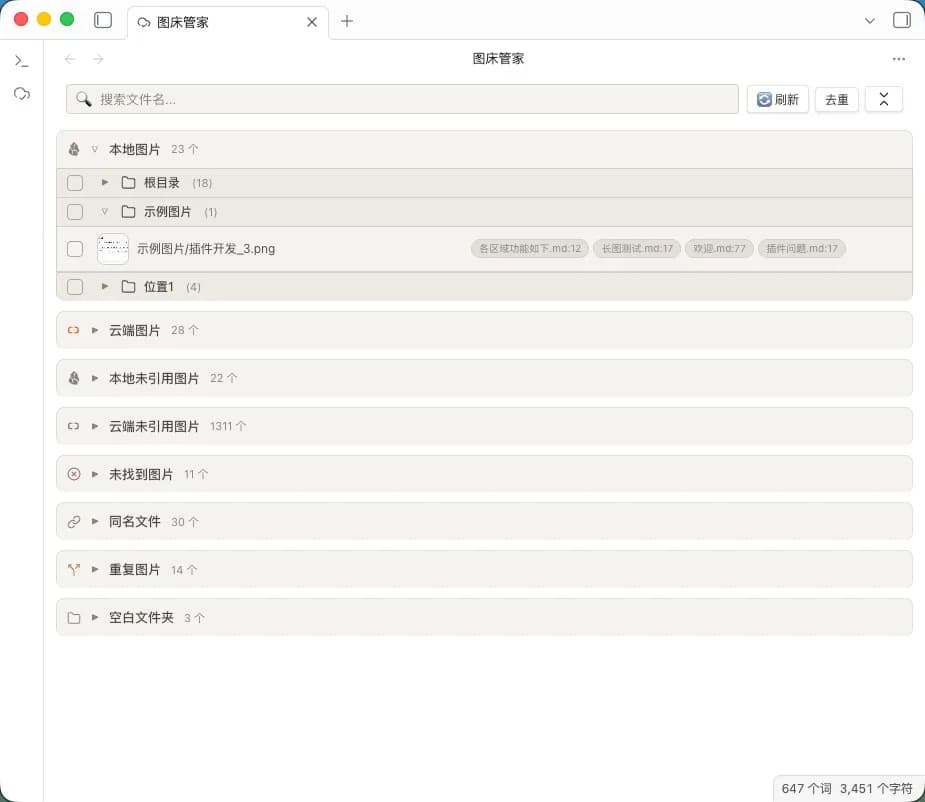The height and width of the screenshot is (802, 925).
Task: Click the search magnifier icon
Action: [84, 99]
